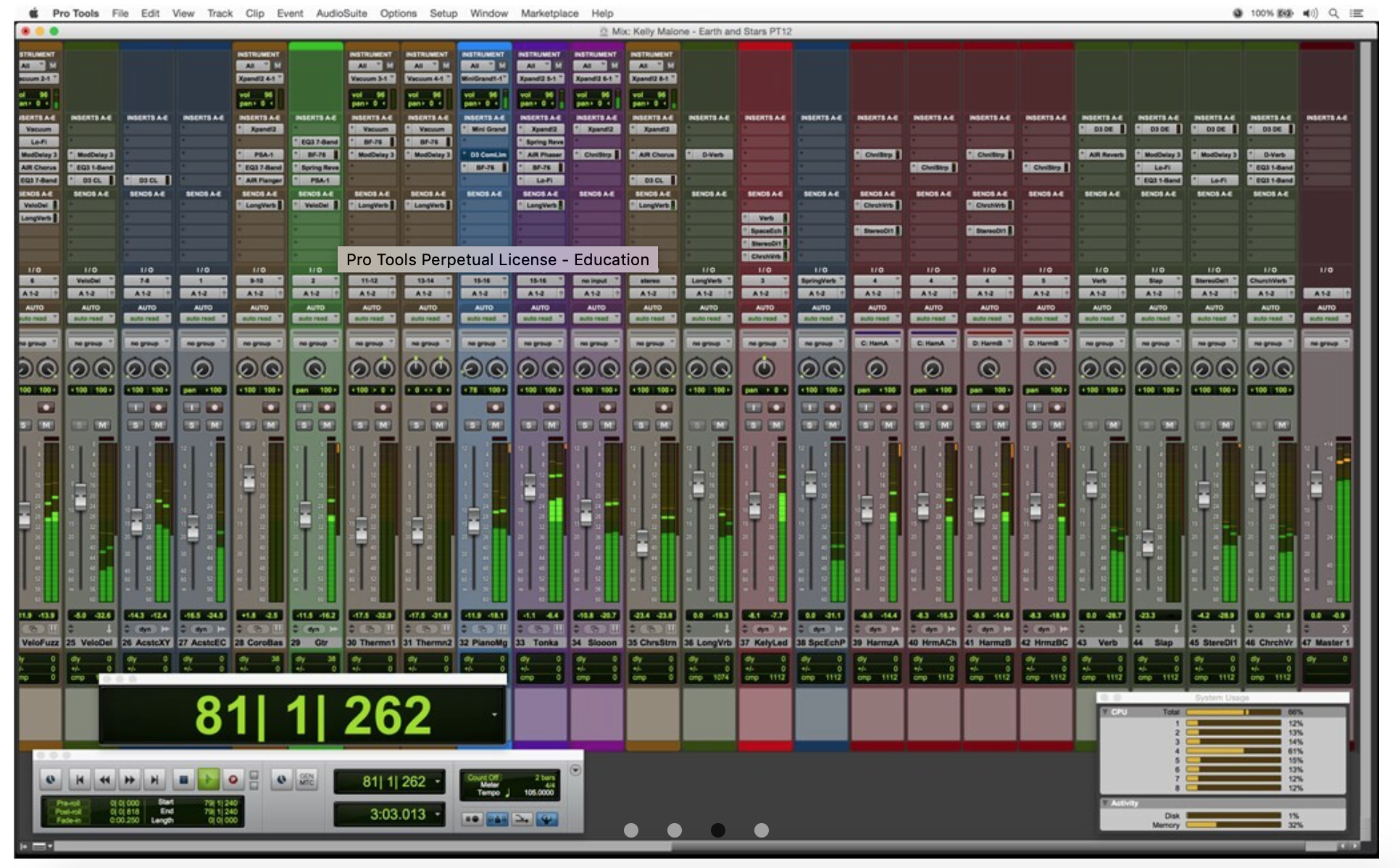
Task: Open Notification Center list icon
Action: point(1357,13)
